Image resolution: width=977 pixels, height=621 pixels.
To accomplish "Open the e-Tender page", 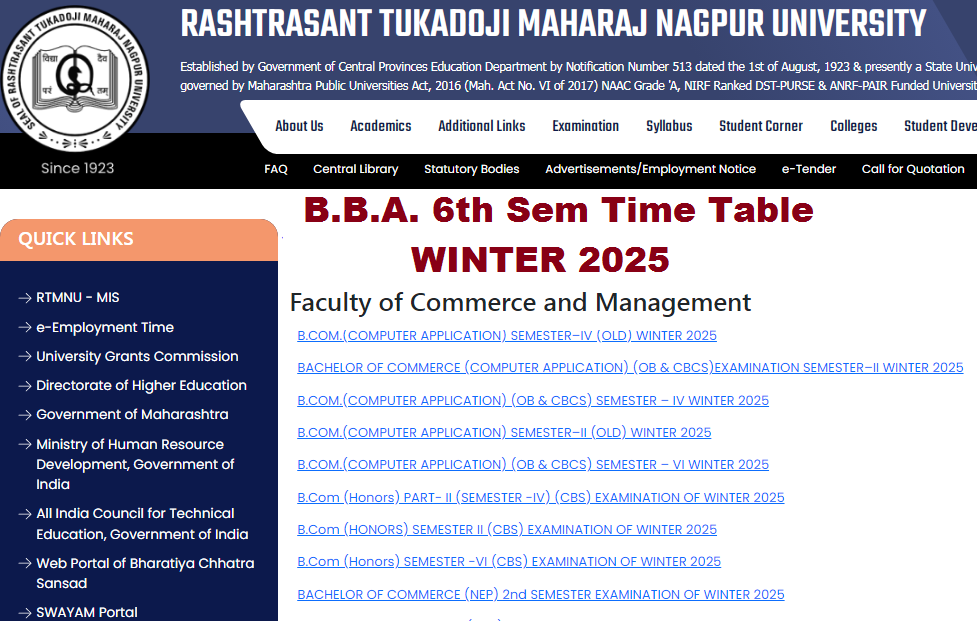I will (x=808, y=169).
